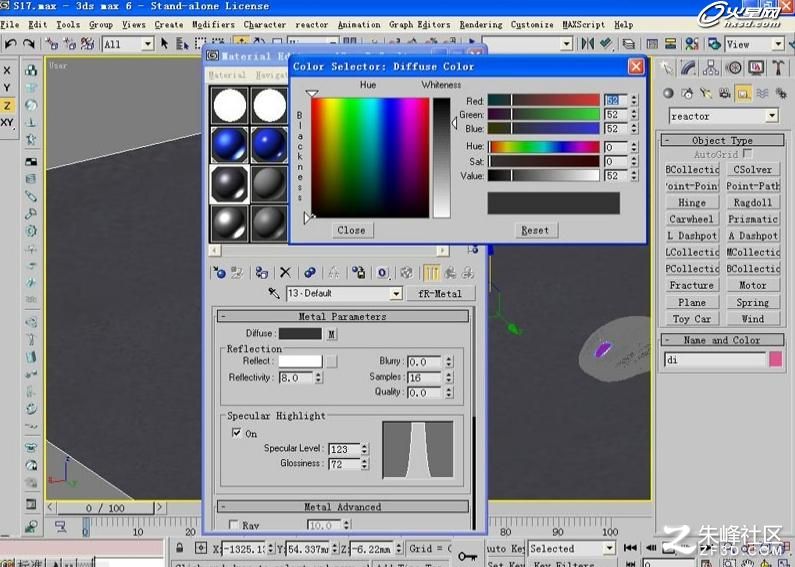Toggle the AutoGrid checkbox

coord(747,153)
